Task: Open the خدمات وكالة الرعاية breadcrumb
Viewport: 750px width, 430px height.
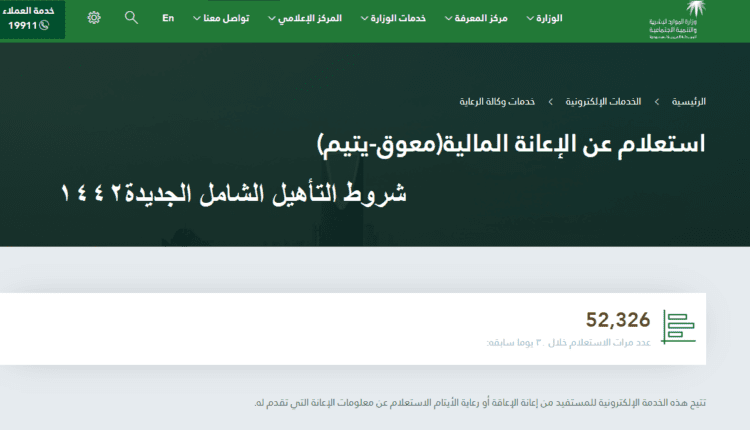Action: point(498,102)
